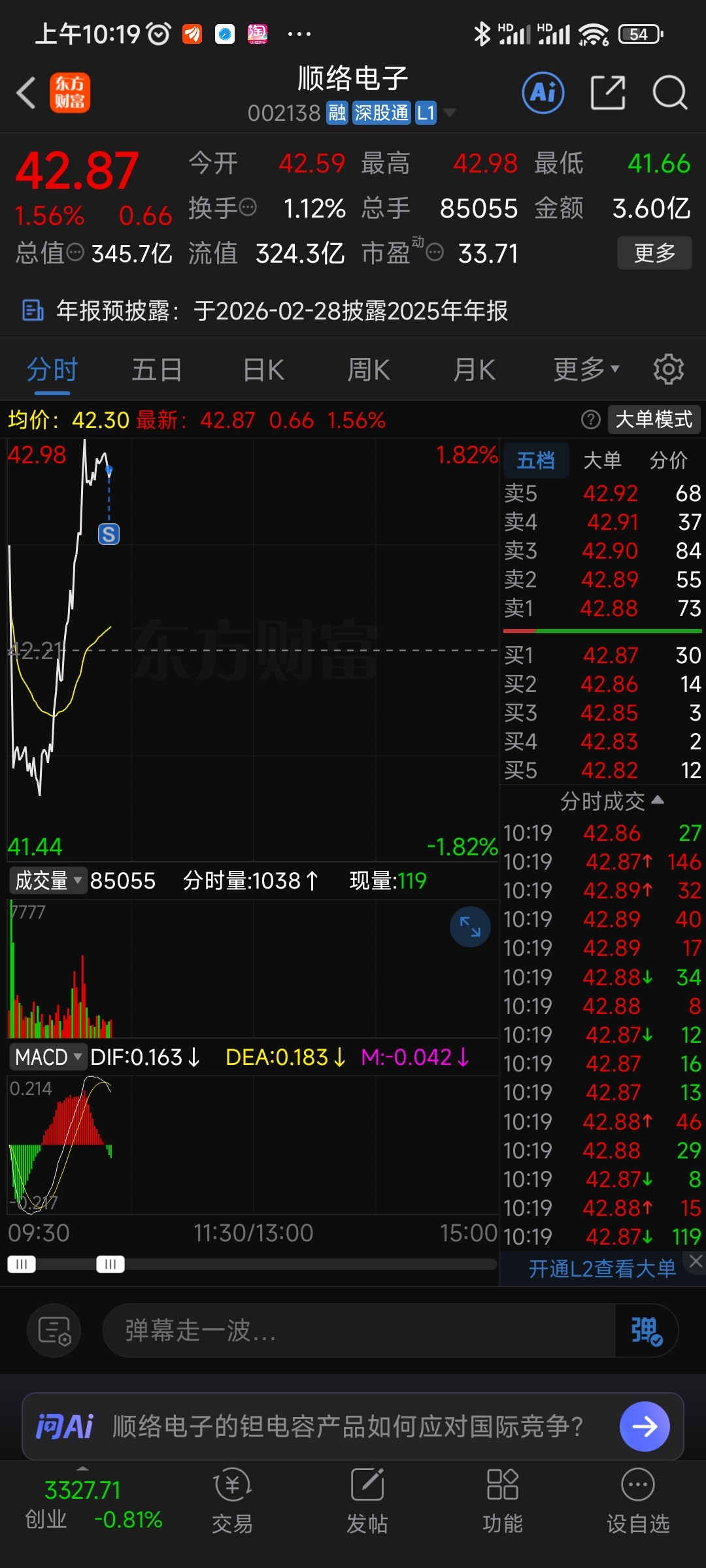Tap the back arrow
706x1568 pixels.
pos(26,93)
